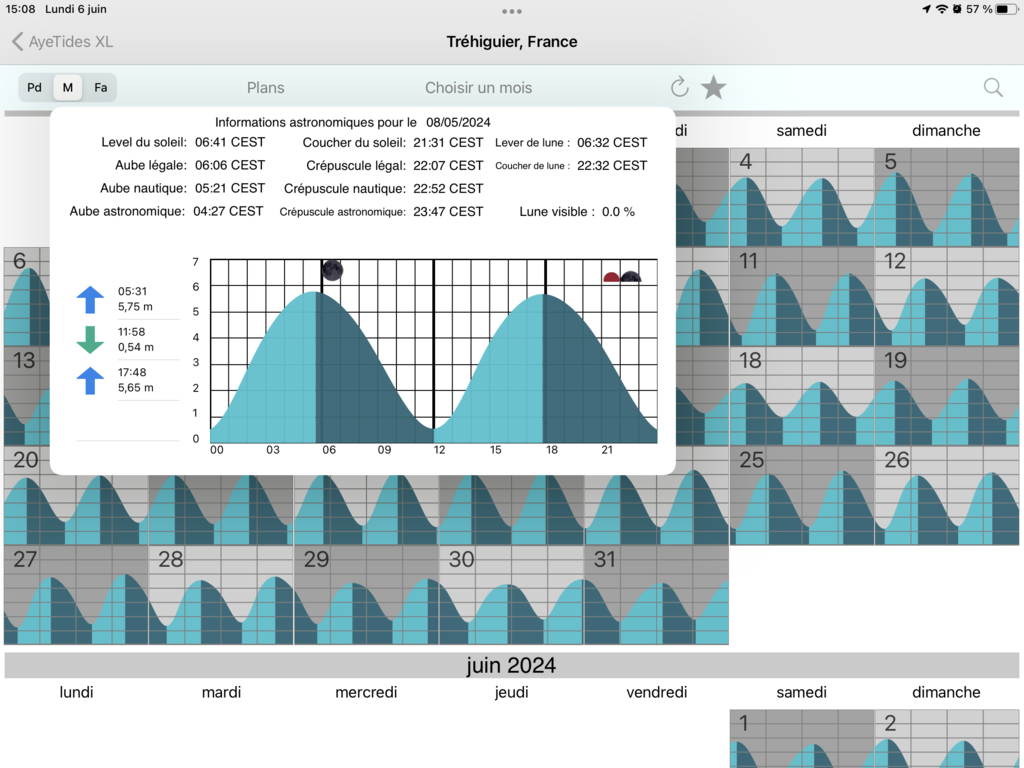The image size is (1024, 768).
Task: Open the day 6 tide thumbnail
Action: point(27,296)
